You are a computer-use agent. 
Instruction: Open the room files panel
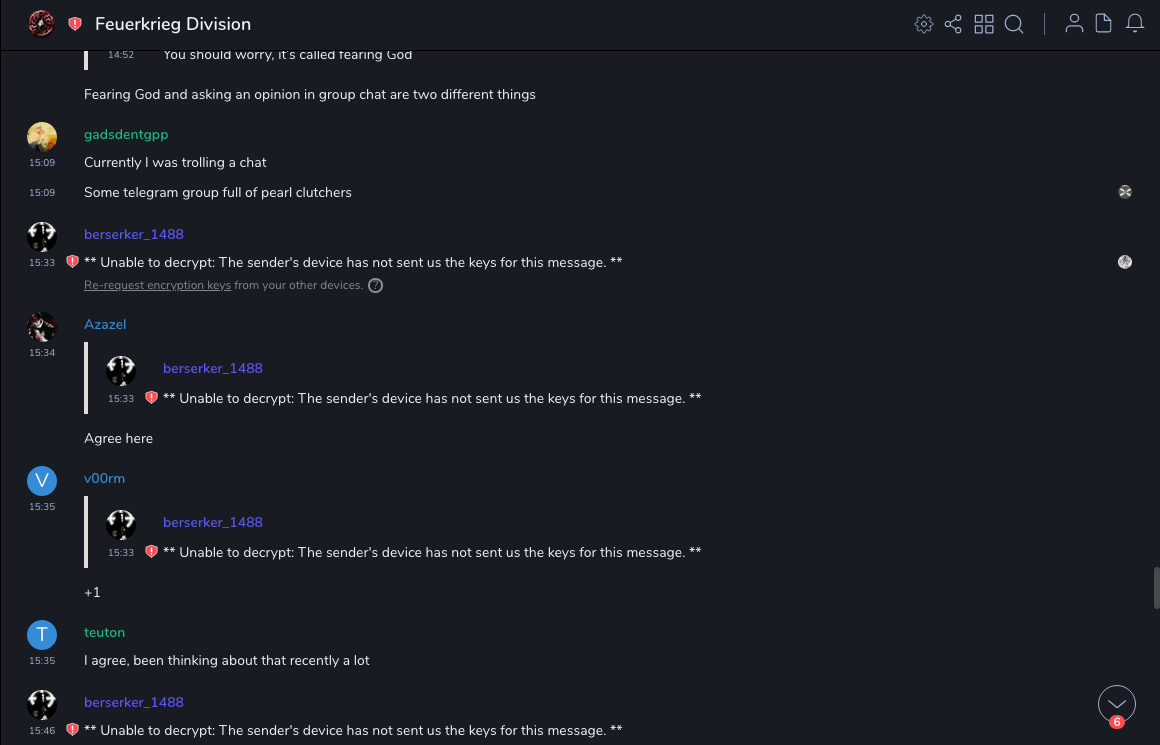pyautogui.click(x=1104, y=24)
